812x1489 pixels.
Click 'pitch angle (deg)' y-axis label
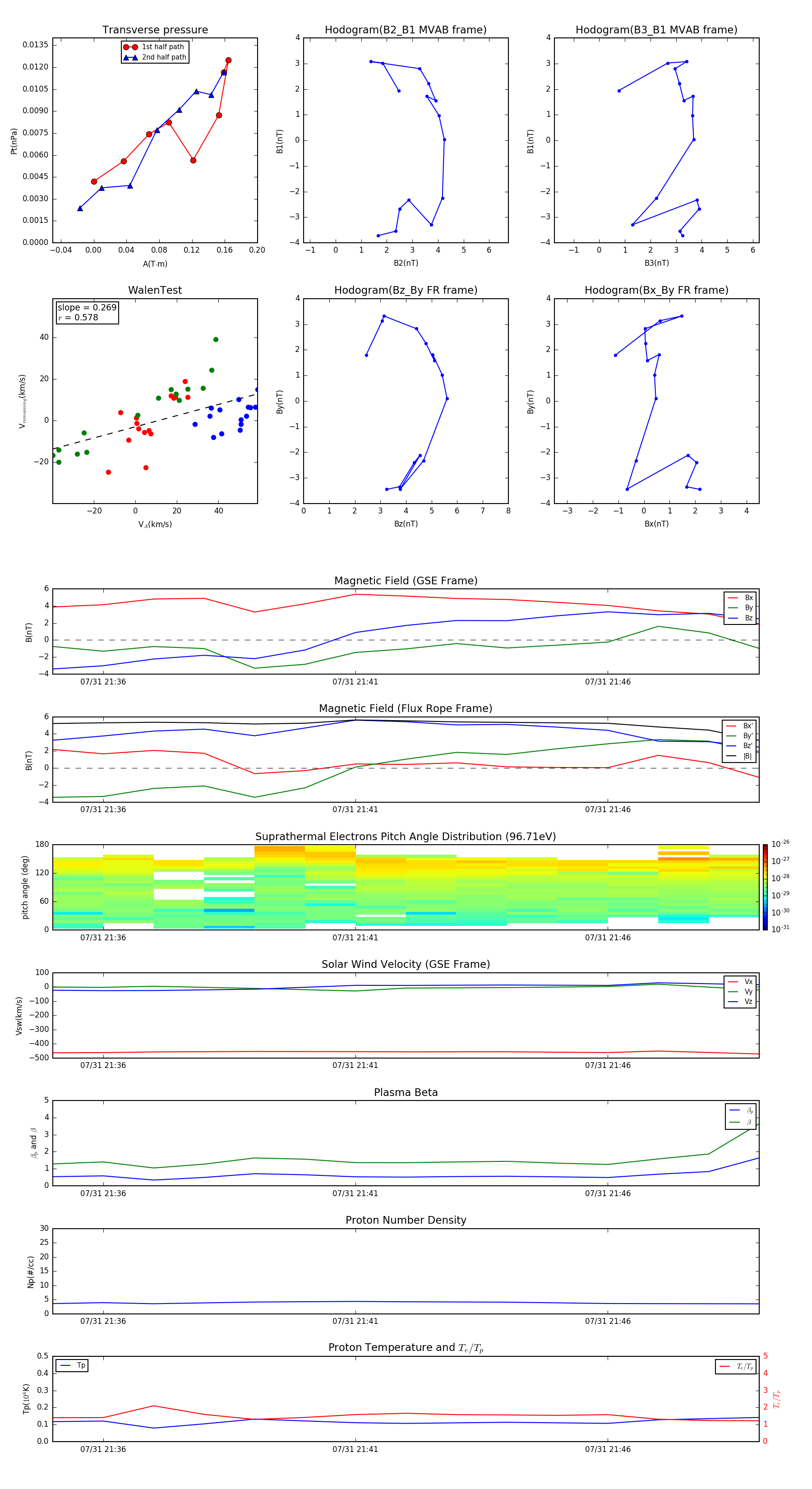[x=25, y=887]
